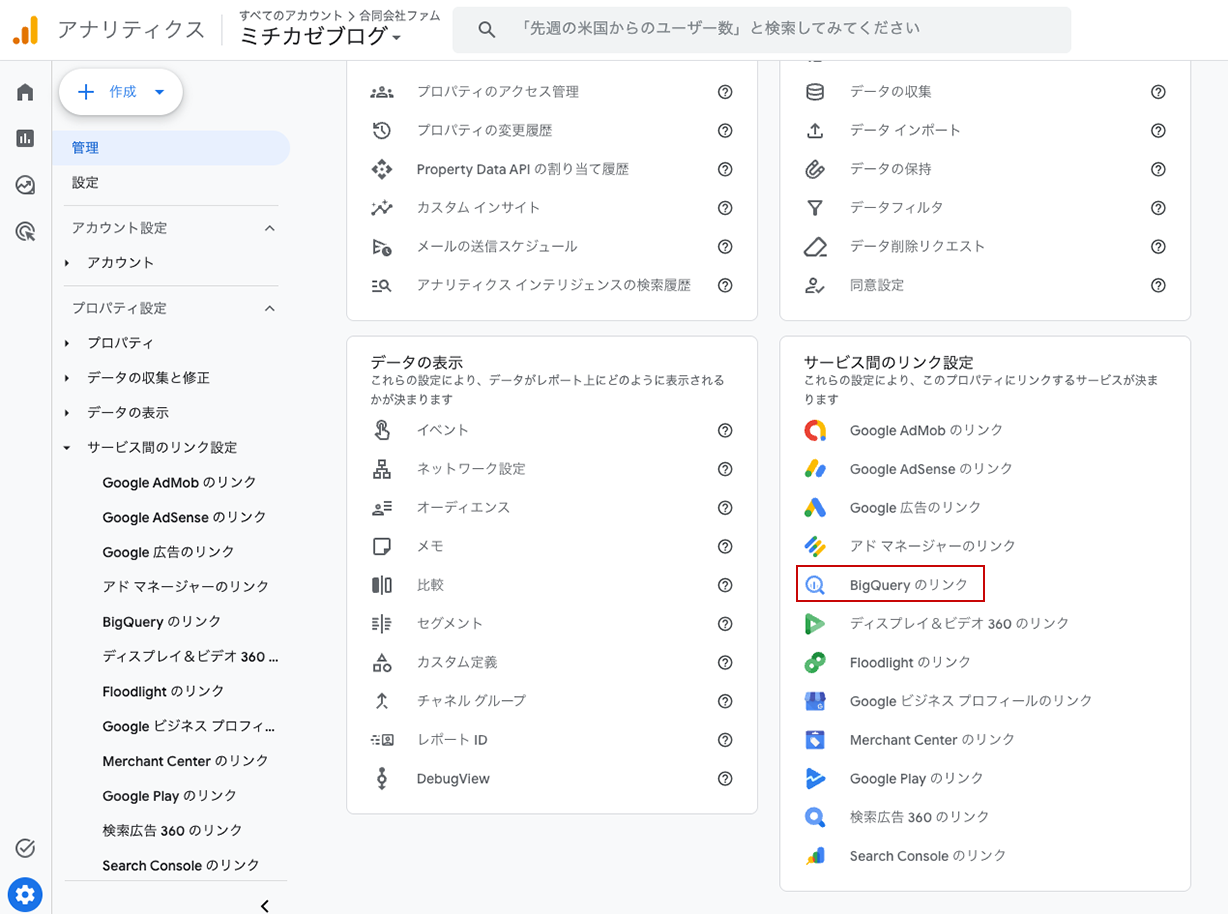This screenshot has height=914, width=1228.
Task: Open the Explore icon in left rail
Action: (25, 185)
